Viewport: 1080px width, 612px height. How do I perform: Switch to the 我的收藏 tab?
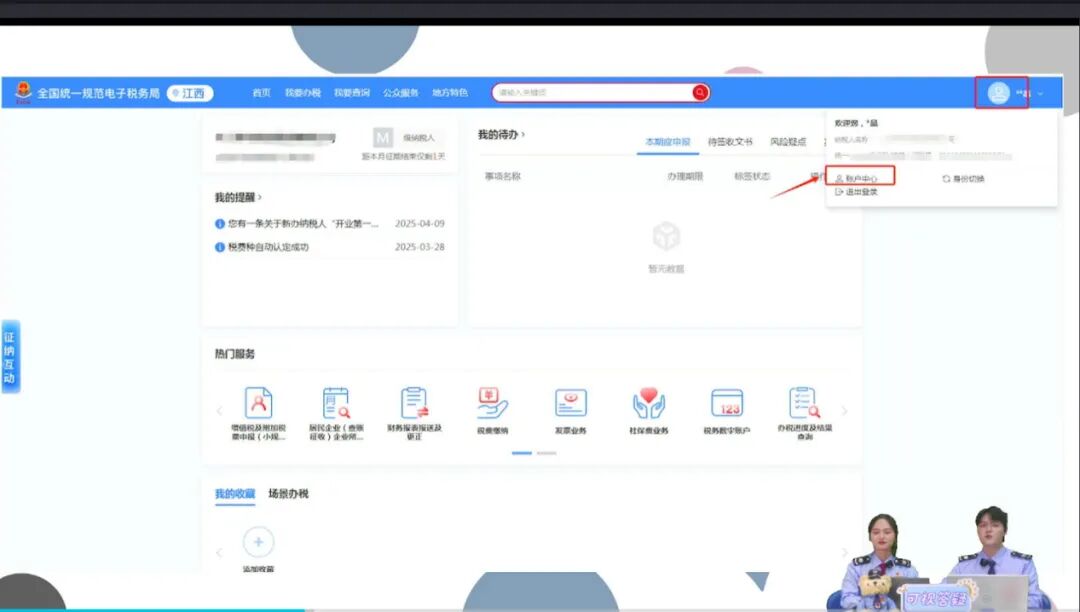pyautogui.click(x=235, y=494)
